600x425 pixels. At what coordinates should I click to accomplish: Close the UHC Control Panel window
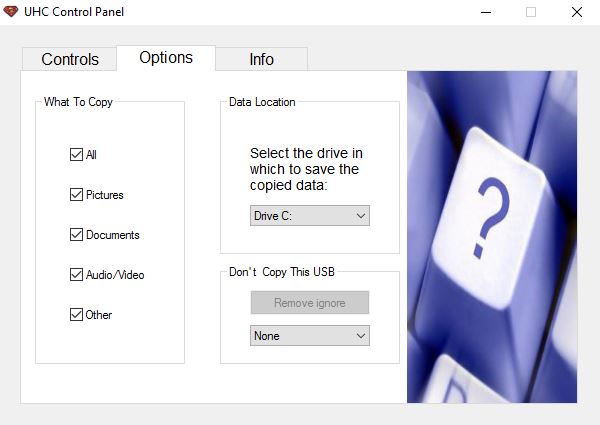point(577,12)
